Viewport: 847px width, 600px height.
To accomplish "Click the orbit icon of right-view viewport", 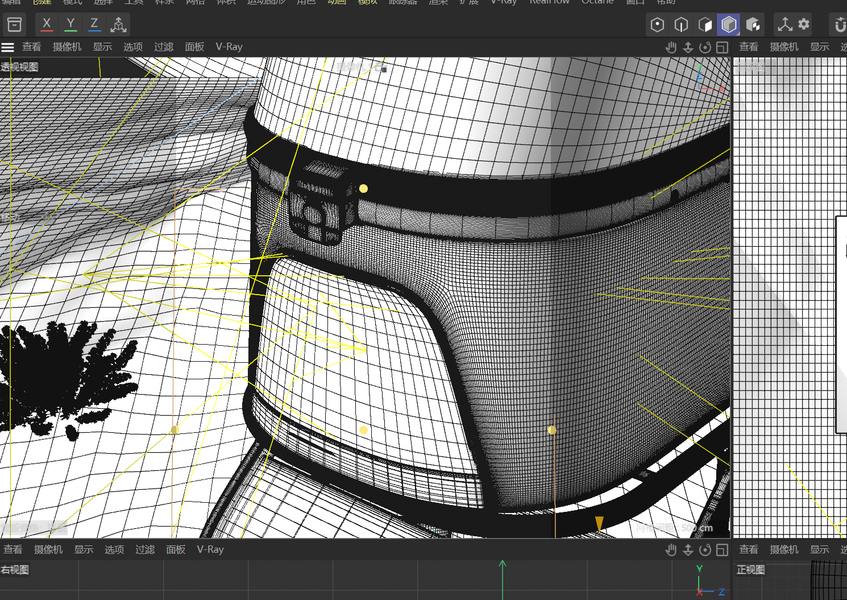I will (705, 550).
